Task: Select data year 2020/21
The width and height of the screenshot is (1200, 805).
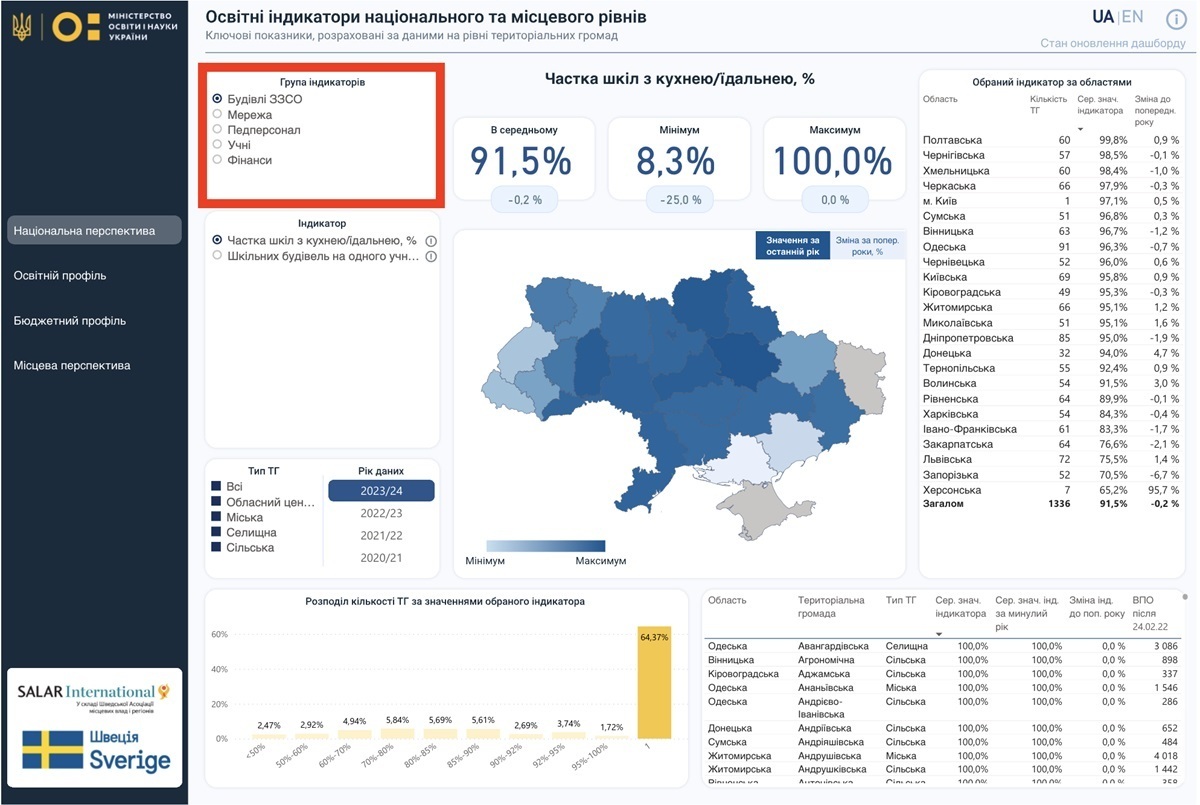Action: point(381,558)
